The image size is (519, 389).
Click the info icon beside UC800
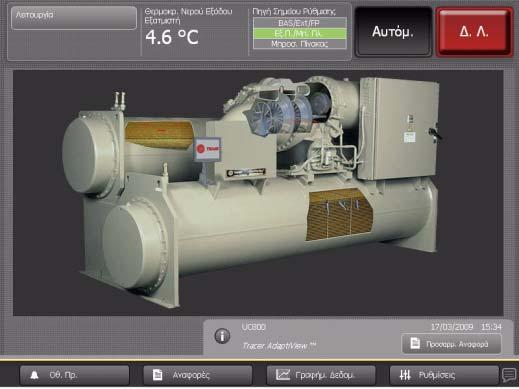click(222, 336)
